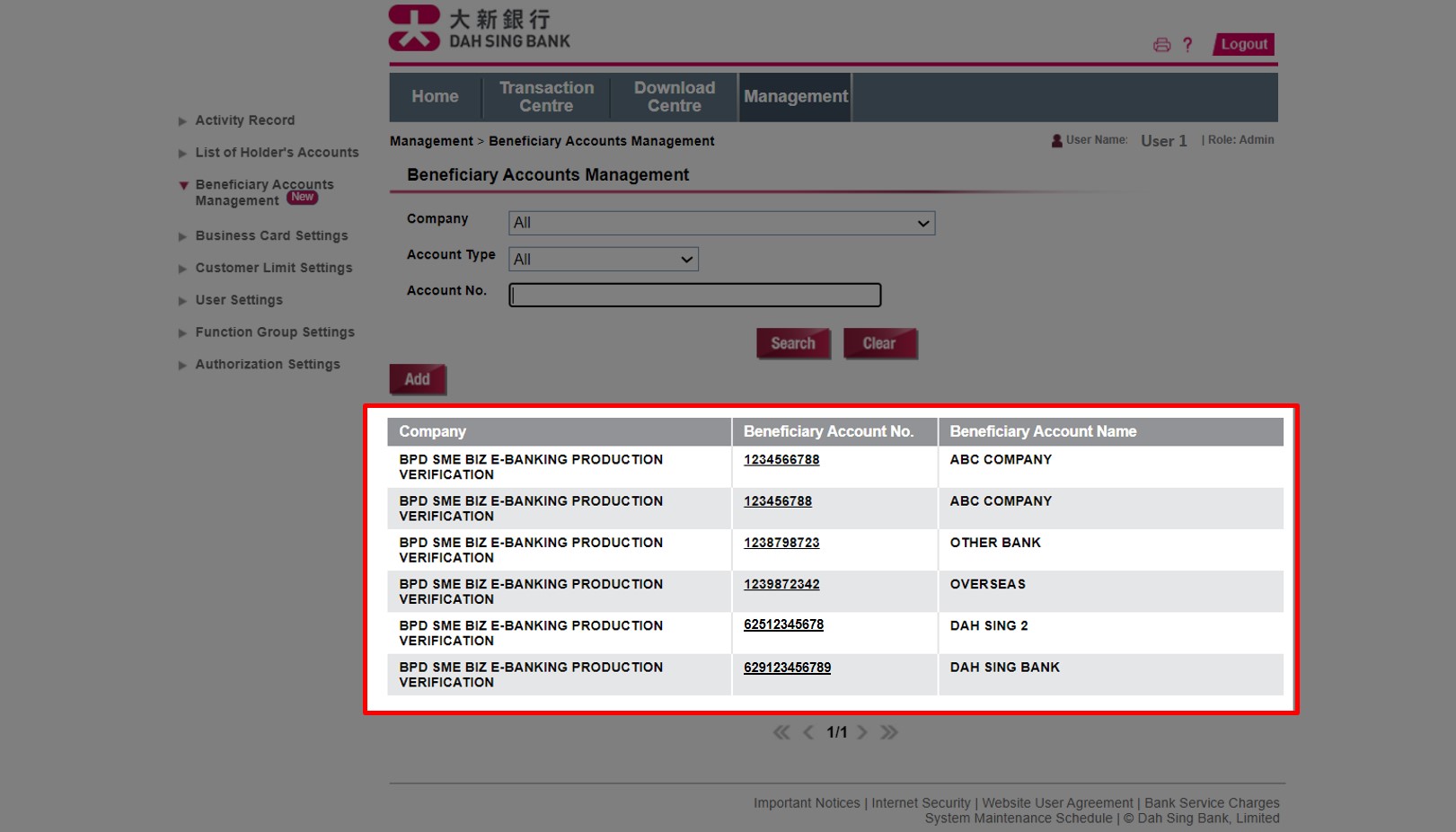This screenshot has width=1456, height=832.
Task: Switch to Download Centre tab
Action: pos(675,97)
